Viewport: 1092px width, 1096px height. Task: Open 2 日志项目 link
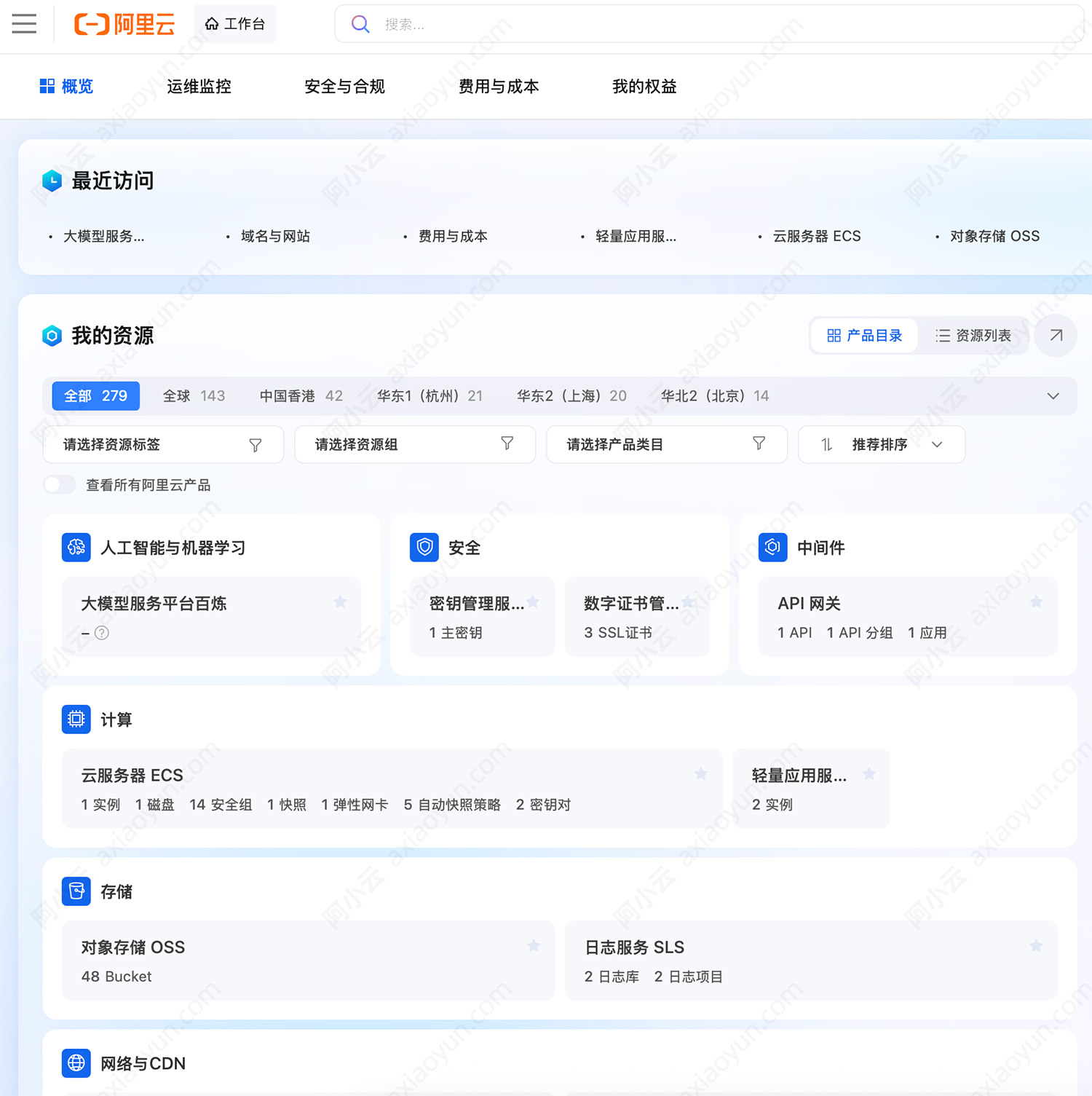pos(689,977)
